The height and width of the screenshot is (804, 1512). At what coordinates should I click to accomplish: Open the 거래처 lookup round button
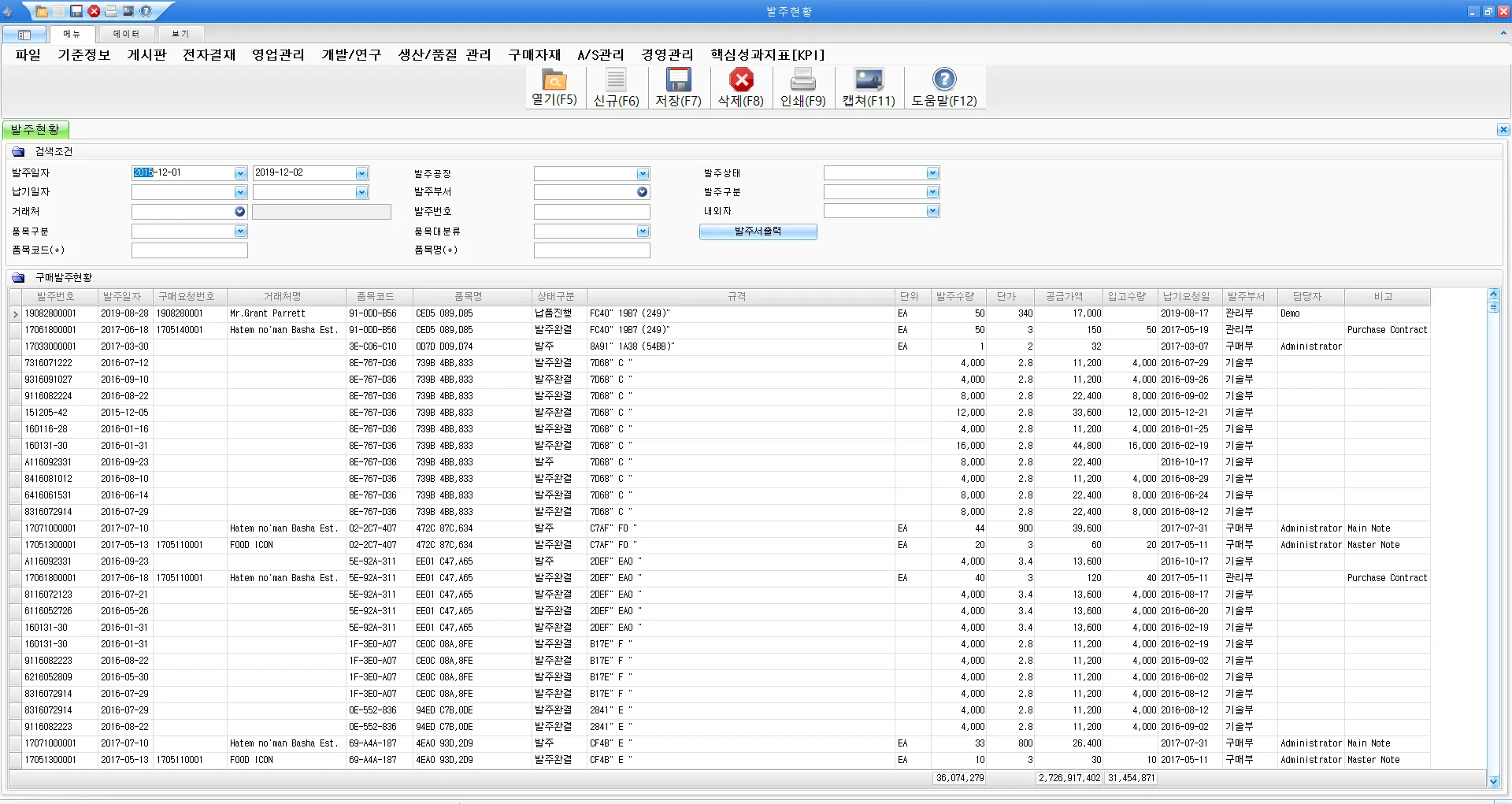[x=239, y=212]
